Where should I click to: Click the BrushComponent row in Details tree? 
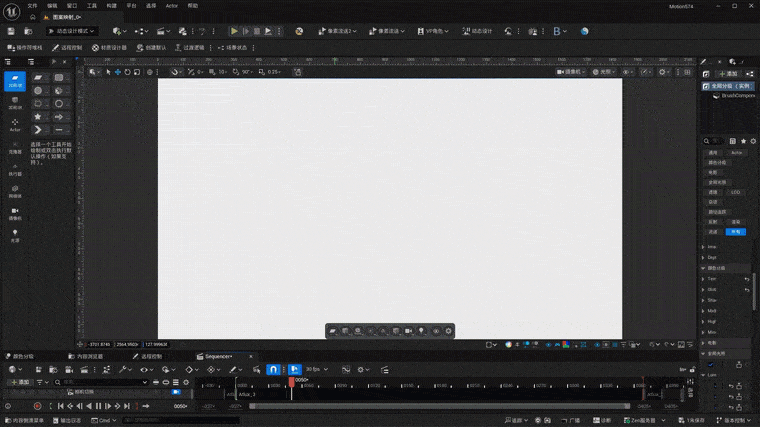tap(733, 95)
